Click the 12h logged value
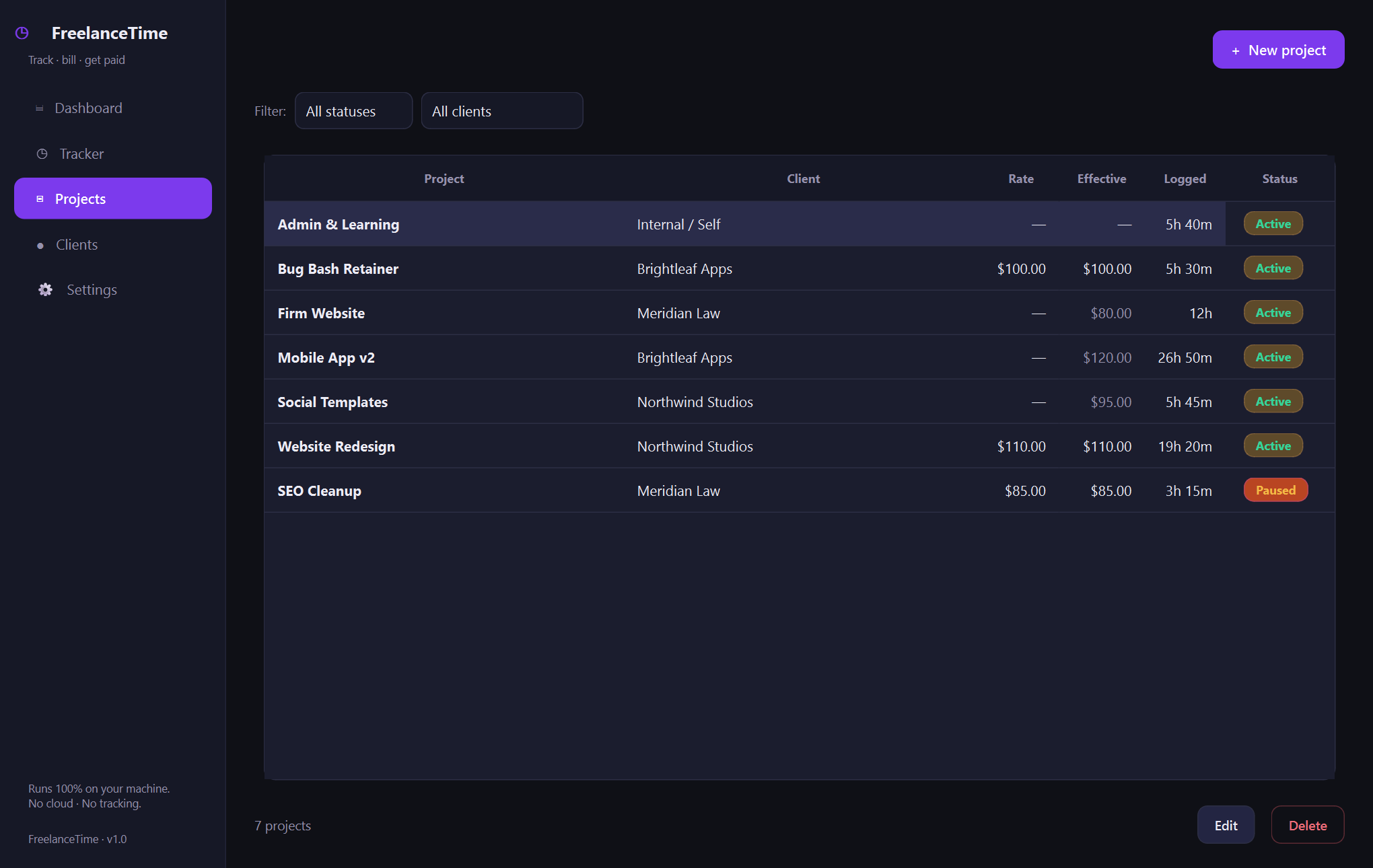This screenshot has height=868, width=1373. tap(1201, 313)
